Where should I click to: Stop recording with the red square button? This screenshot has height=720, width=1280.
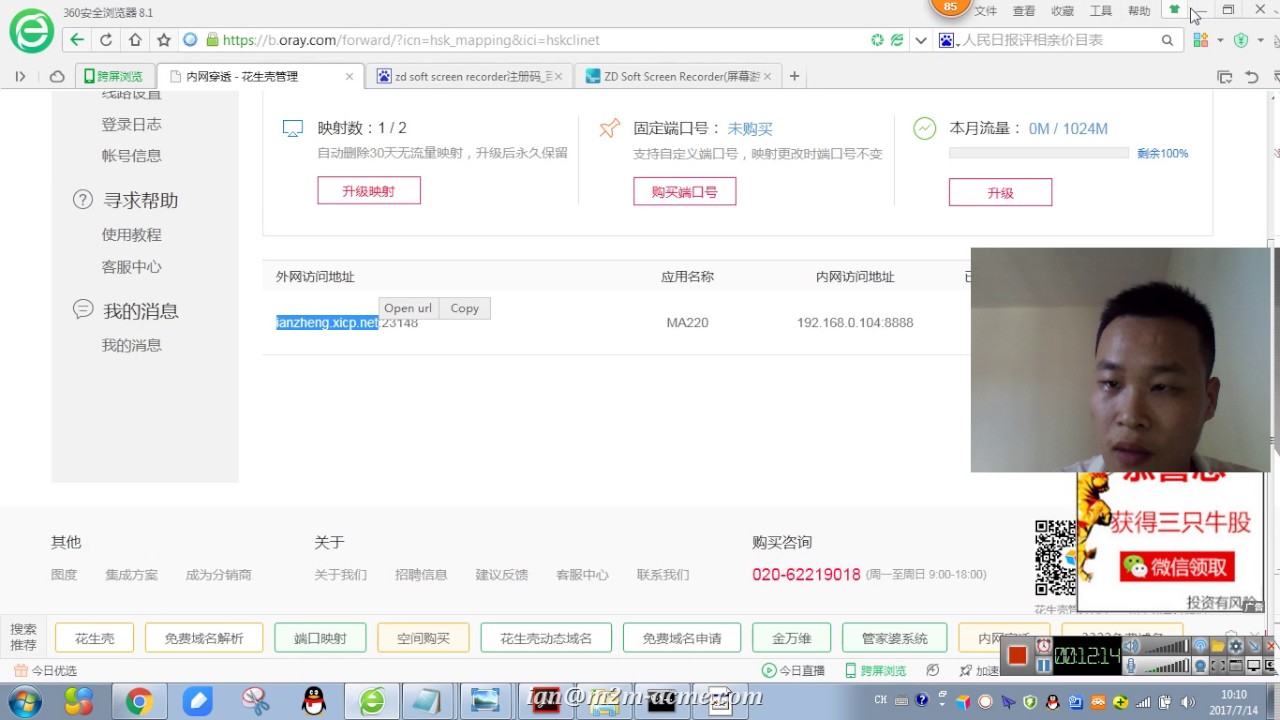coord(1017,656)
